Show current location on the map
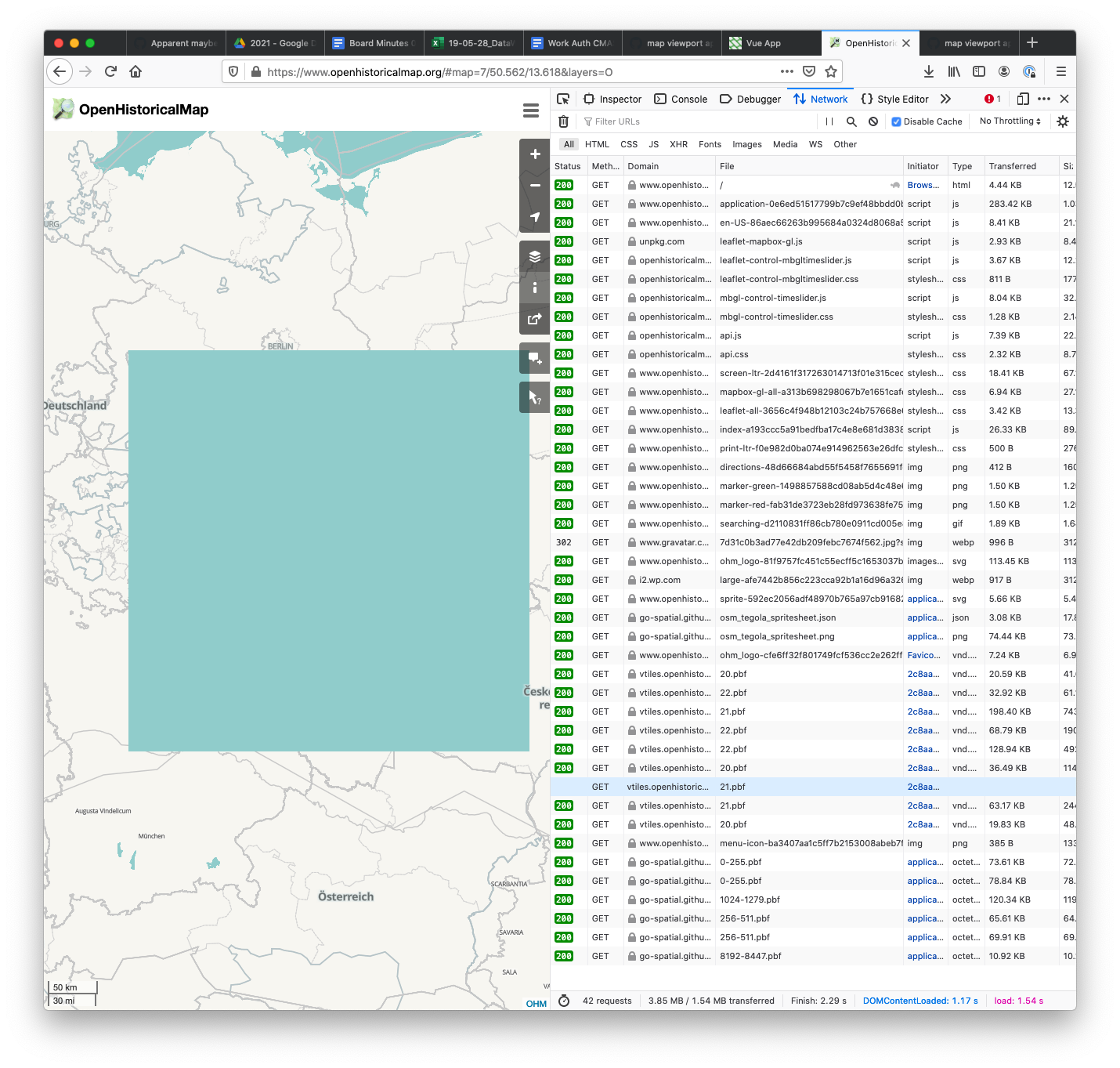Viewport: 1120px width, 1068px height. coord(535,218)
